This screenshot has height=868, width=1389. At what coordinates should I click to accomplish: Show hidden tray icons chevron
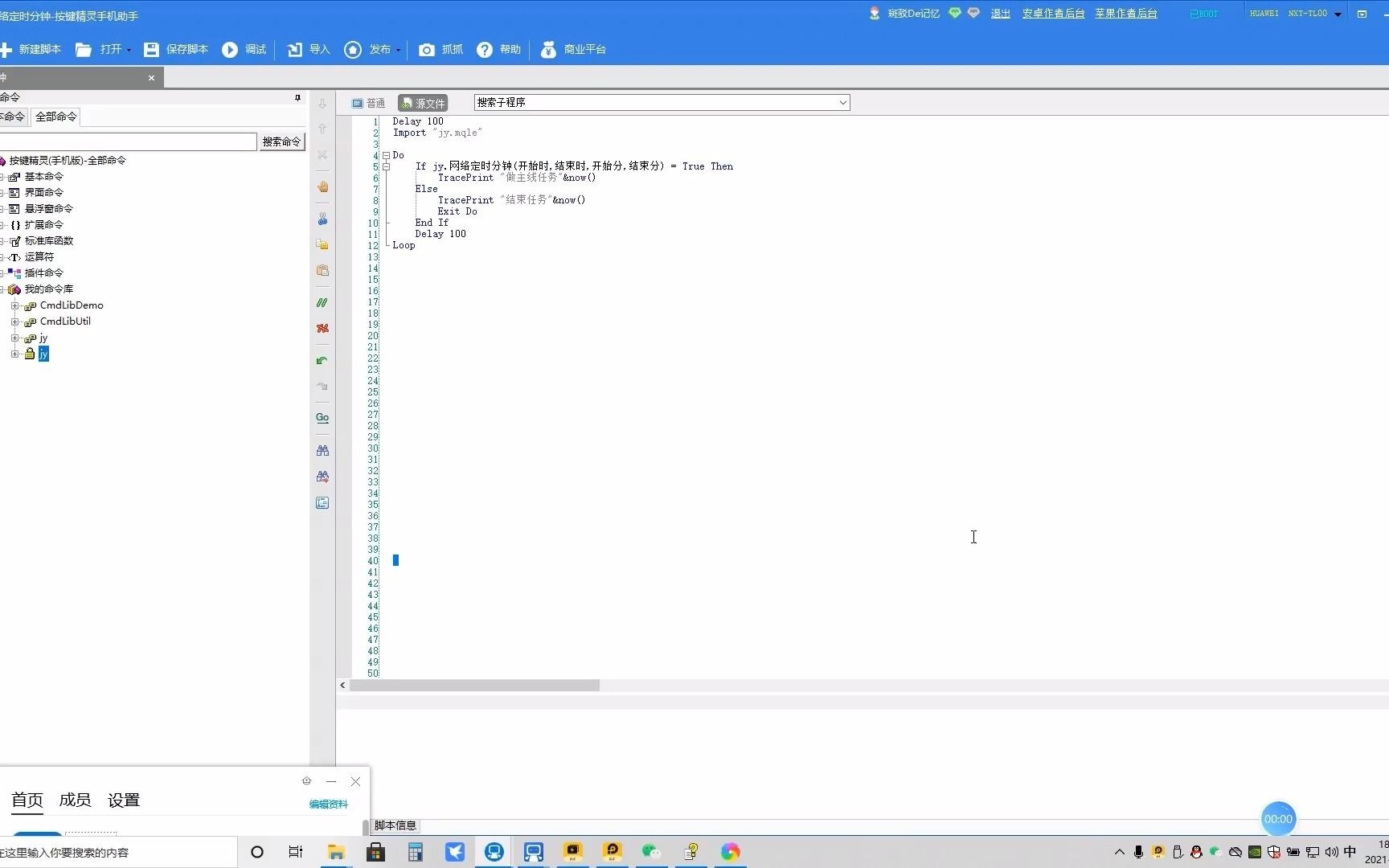(x=1119, y=852)
